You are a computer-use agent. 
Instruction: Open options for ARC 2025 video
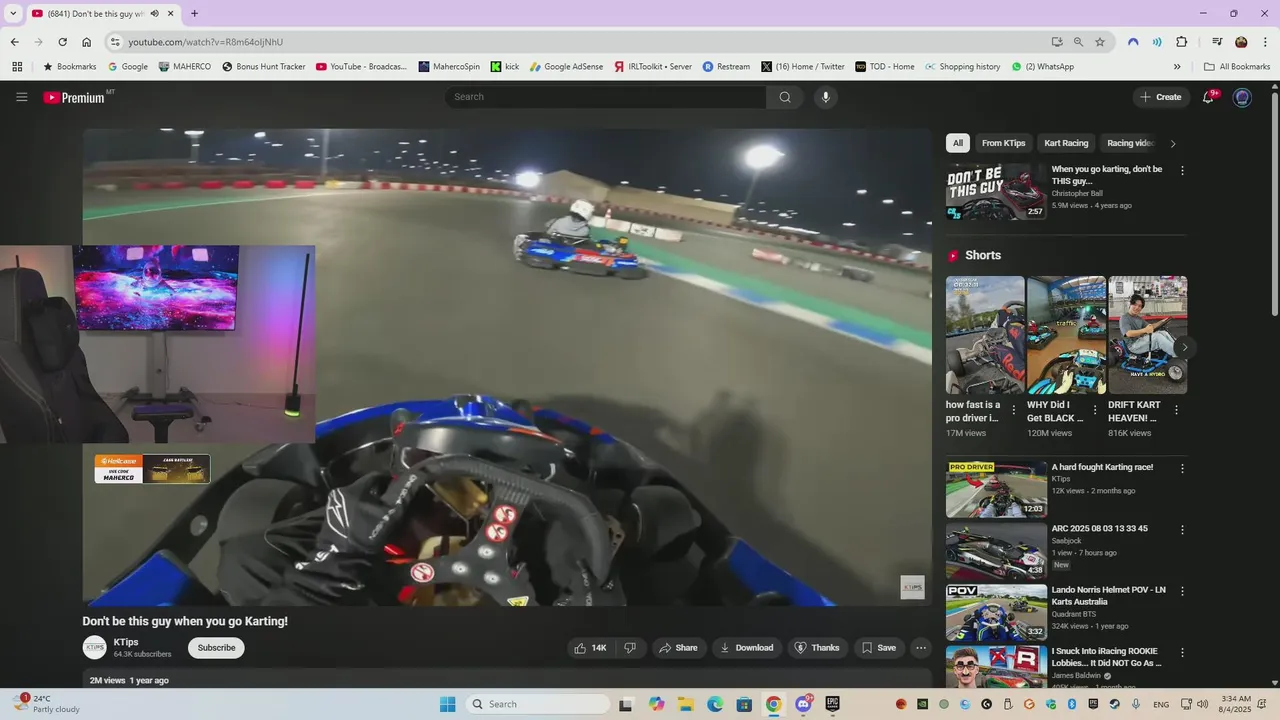[1182, 530]
